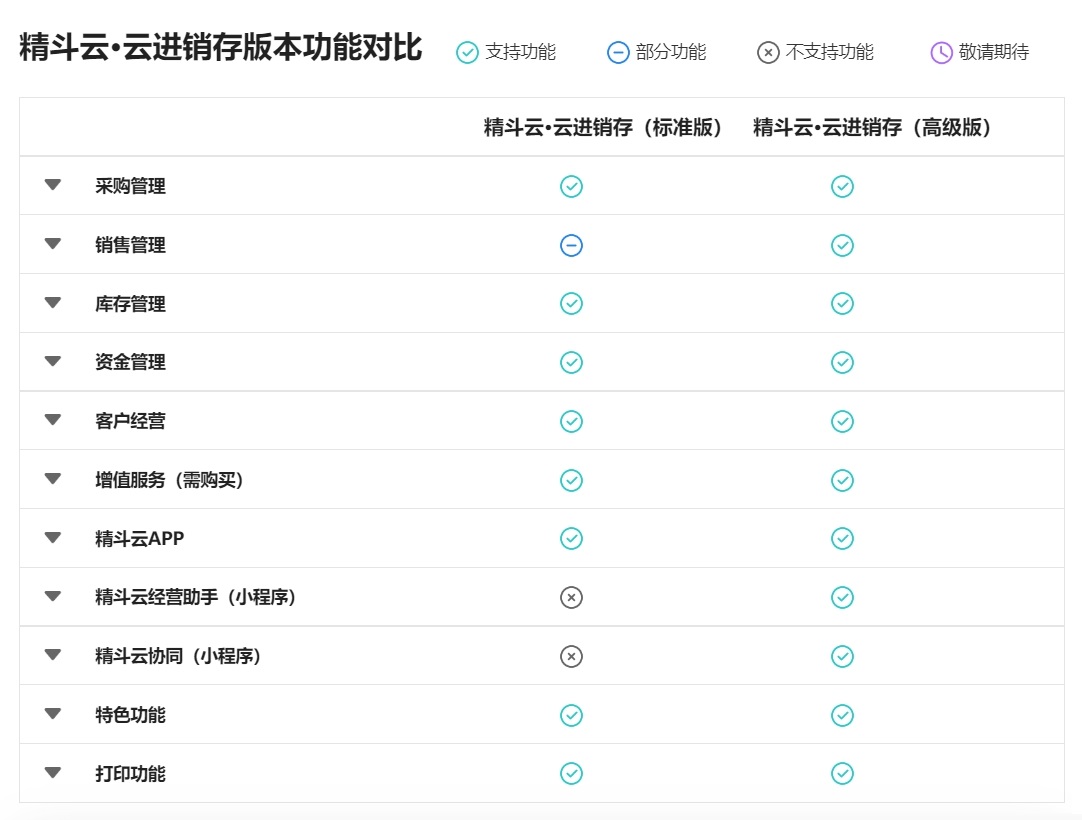
Task: Click the 支持功能 legend label
Action: [520, 52]
